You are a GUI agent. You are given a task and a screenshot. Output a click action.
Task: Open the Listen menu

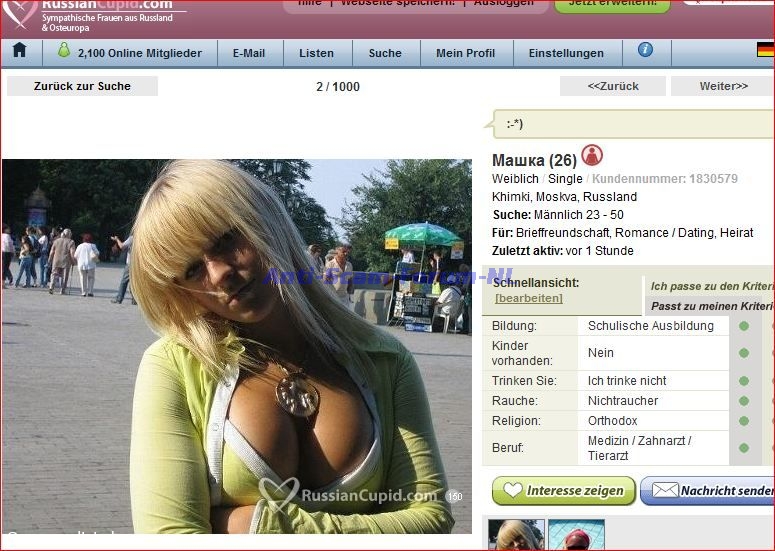pos(316,53)
